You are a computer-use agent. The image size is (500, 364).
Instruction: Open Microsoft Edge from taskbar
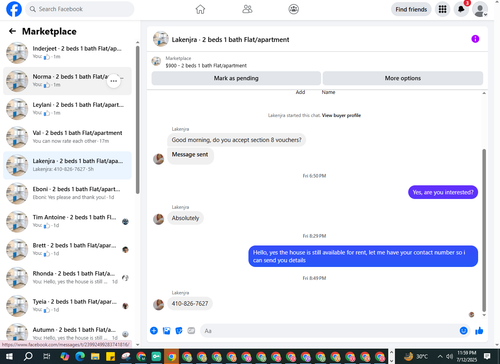click(x=80, y=357)
